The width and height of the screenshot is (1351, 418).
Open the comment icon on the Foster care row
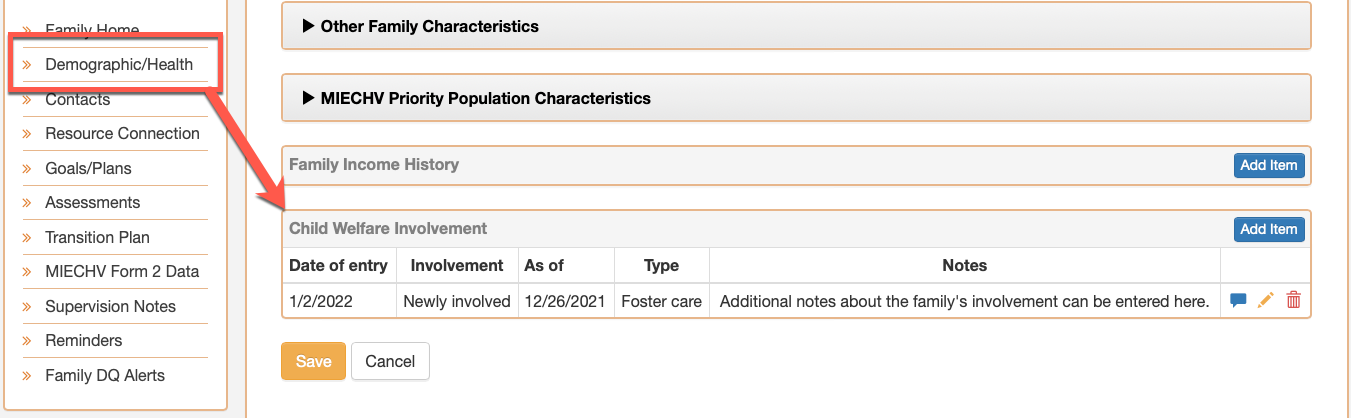coord(1238,300)
